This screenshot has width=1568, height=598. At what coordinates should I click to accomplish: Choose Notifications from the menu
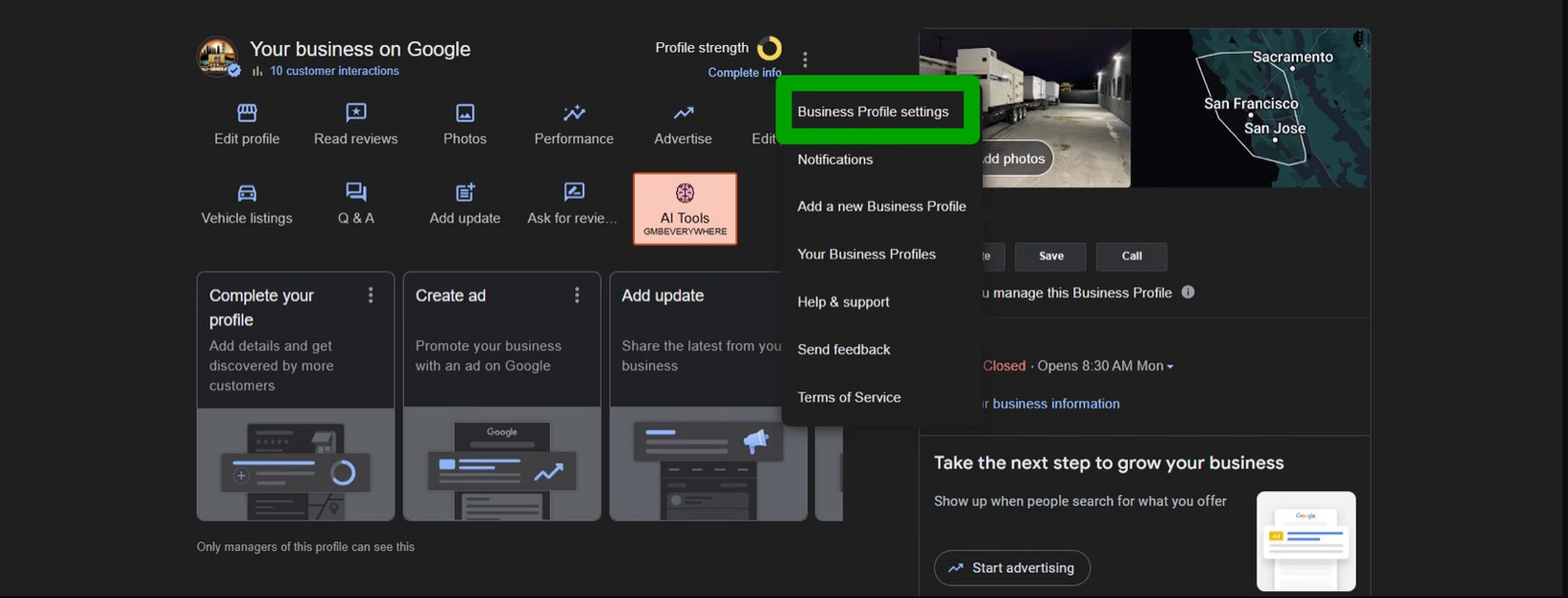pyautogui.click(x=835, y=160)
